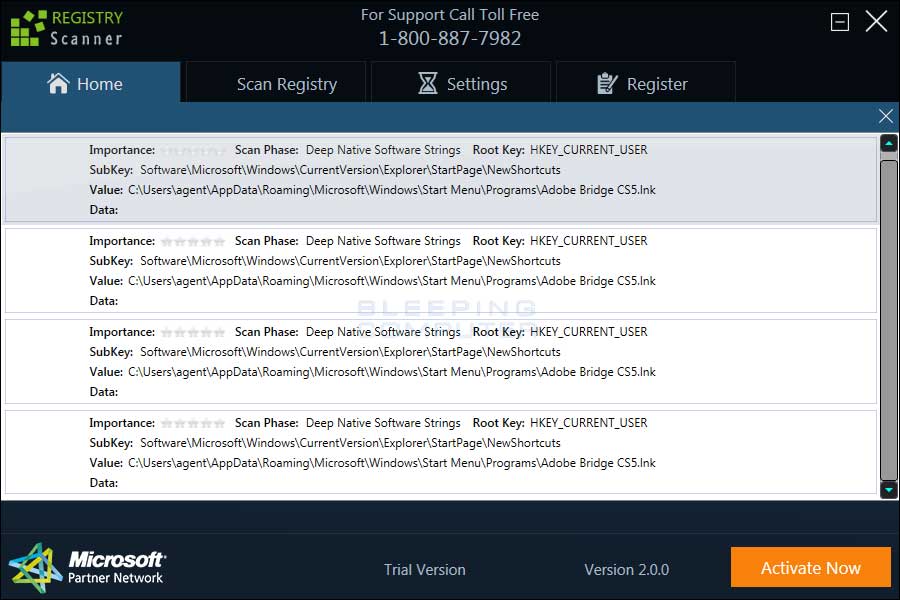The width and height of the screenshot is (900, 600).
Task: Minimize the Registry Scanner window
Action: (x=840, y=22)
